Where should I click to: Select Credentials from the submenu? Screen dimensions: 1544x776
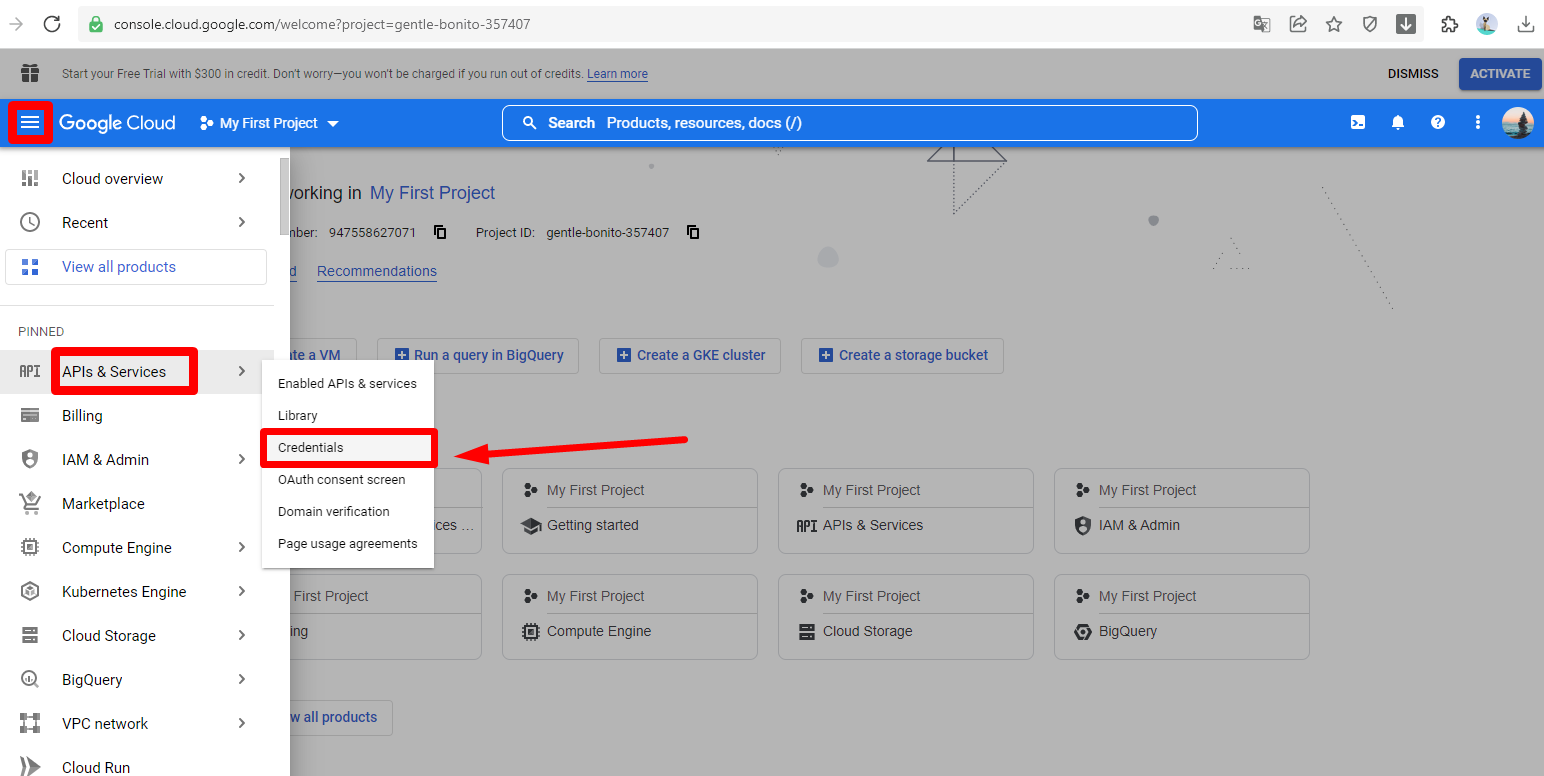(311, 448)
